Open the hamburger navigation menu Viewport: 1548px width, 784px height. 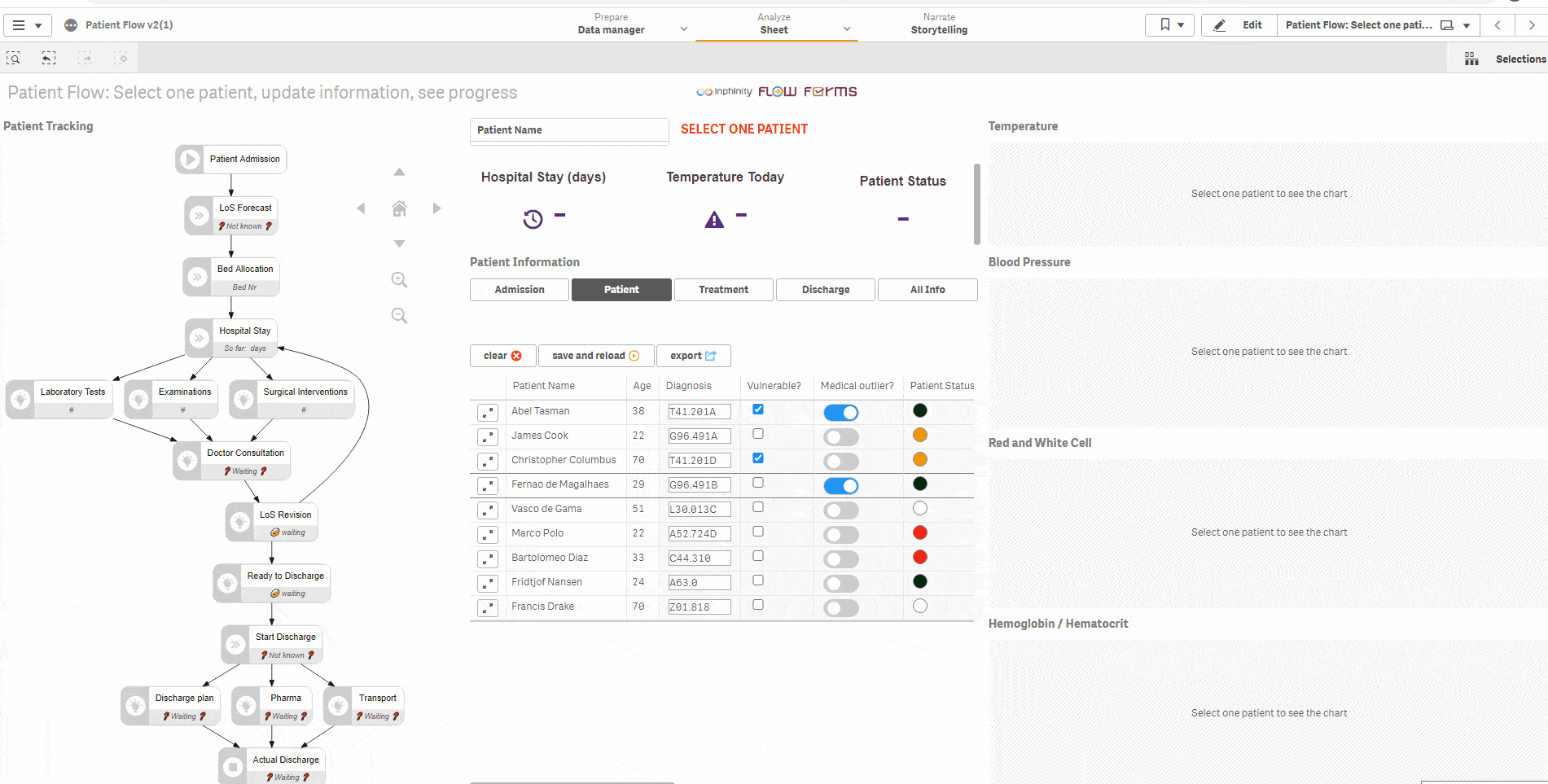click(x=27, y=25)
